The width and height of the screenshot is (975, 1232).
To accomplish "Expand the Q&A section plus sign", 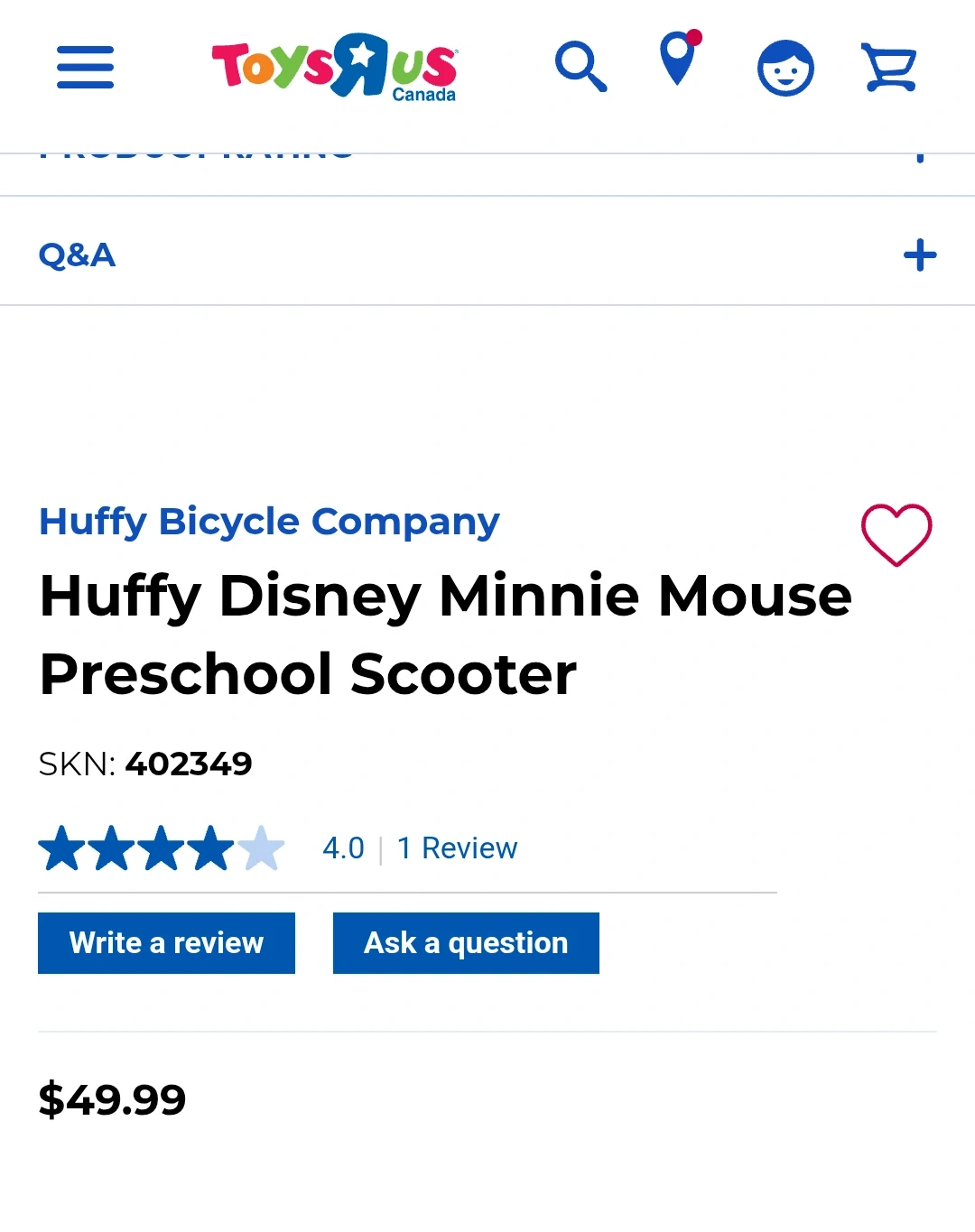I will click(x=920, y=255).
